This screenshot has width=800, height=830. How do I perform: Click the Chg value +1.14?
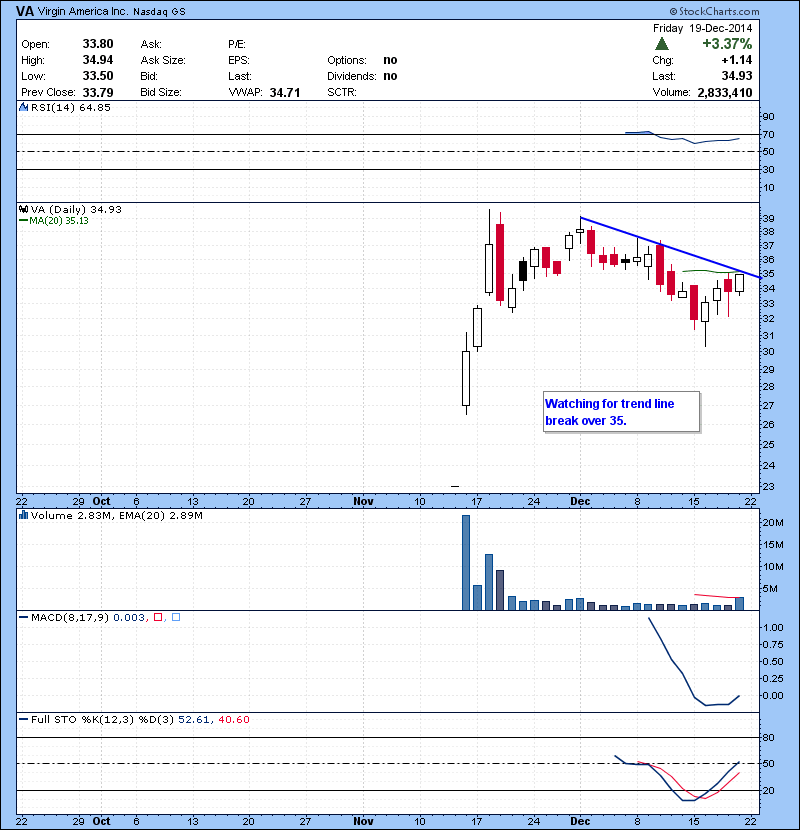(x=736, y=60)
